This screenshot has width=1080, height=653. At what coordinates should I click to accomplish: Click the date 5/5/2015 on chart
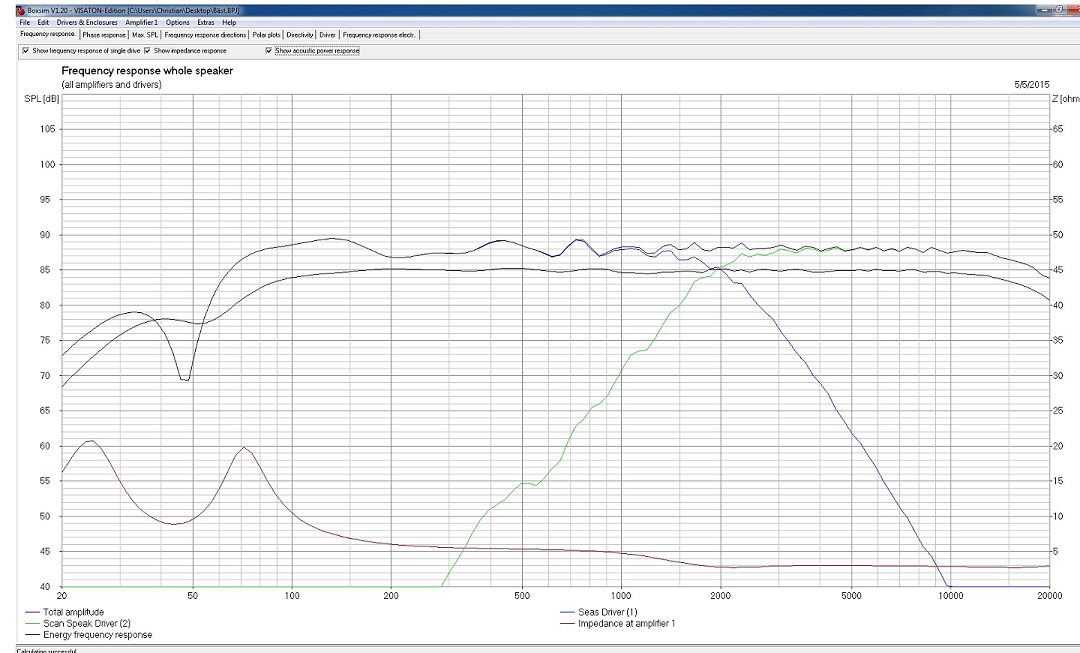pyautogui.click(x=1032, y=85)
